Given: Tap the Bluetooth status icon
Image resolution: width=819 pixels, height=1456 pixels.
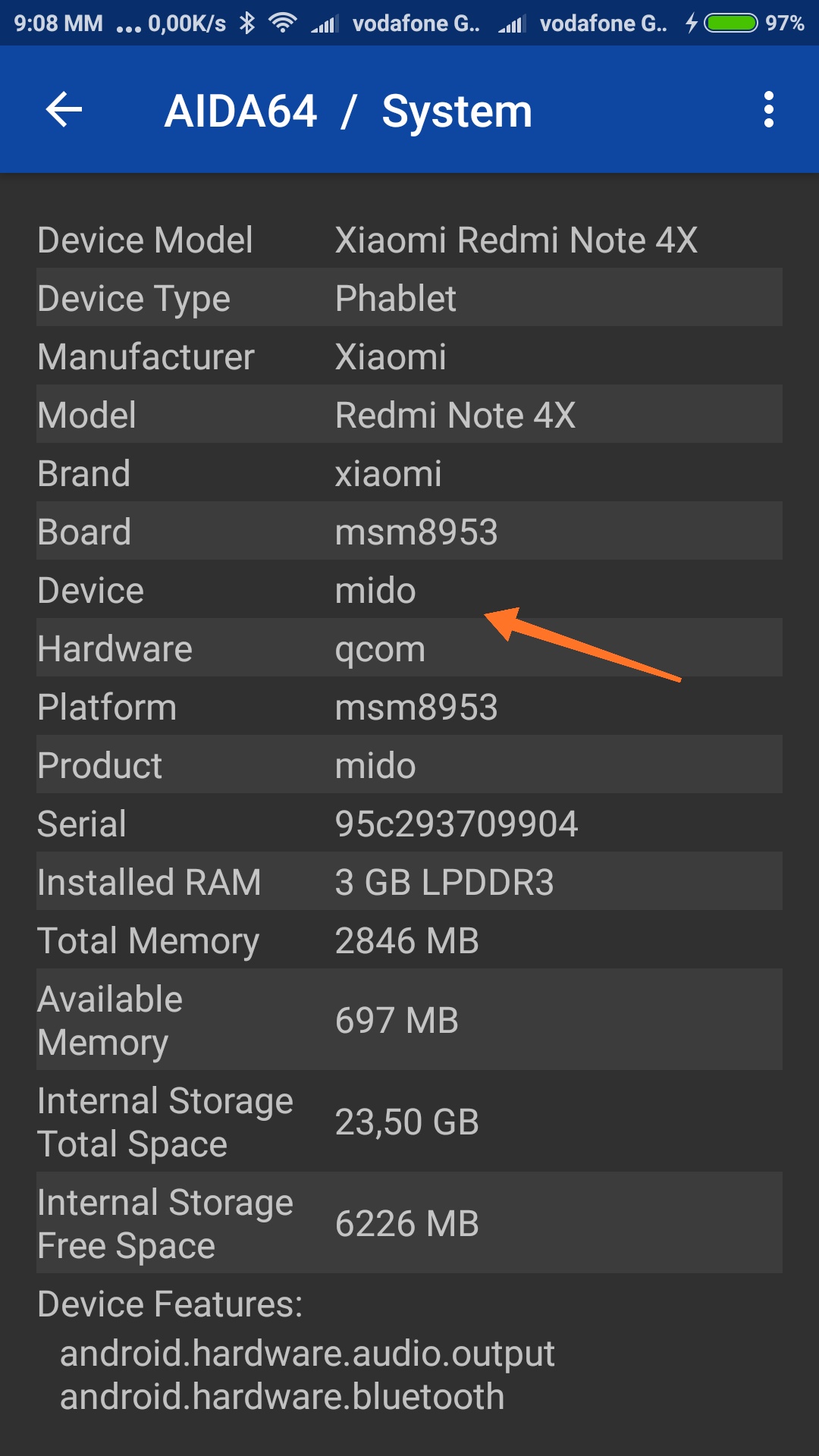Looking at the screenshot, I should 247,24.
